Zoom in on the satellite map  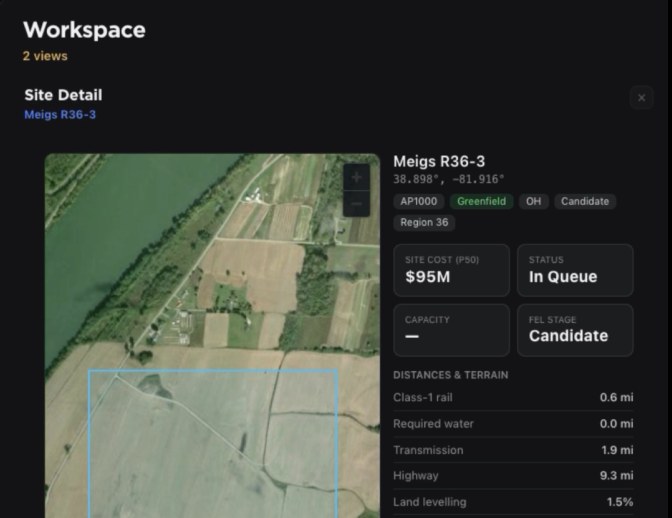coord(356,177)
